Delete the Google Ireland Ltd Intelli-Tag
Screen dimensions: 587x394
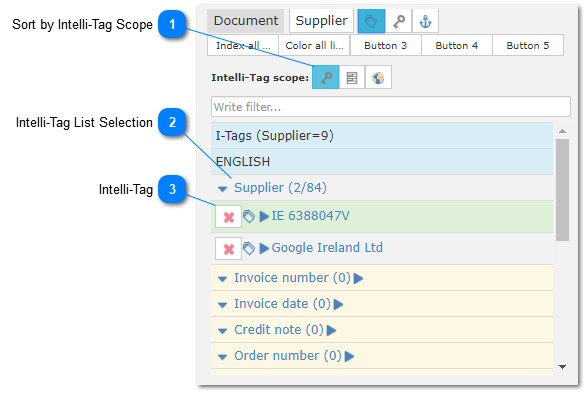coord(228,249)
